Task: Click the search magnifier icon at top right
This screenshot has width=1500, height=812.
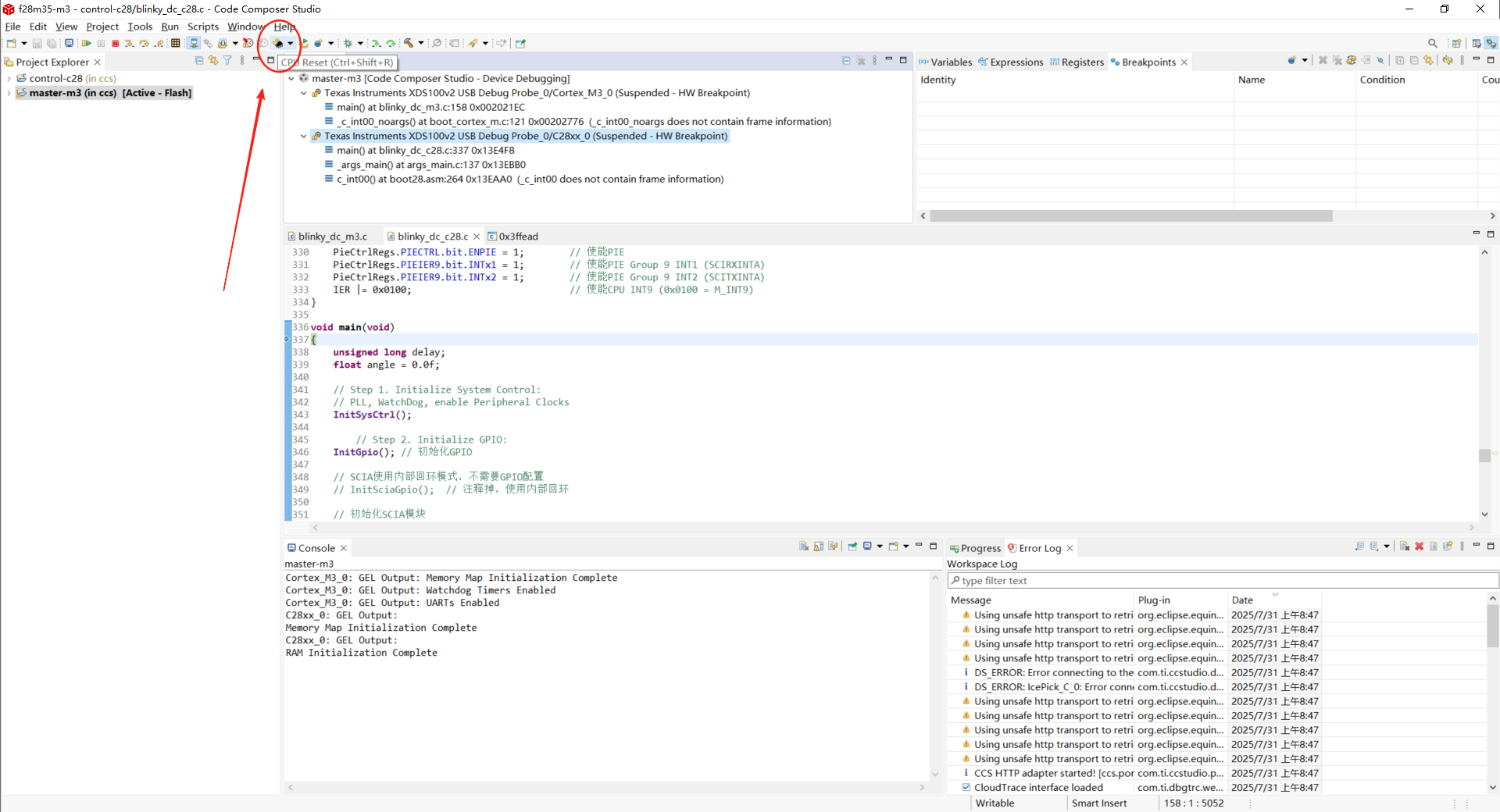Action: 1432,44
